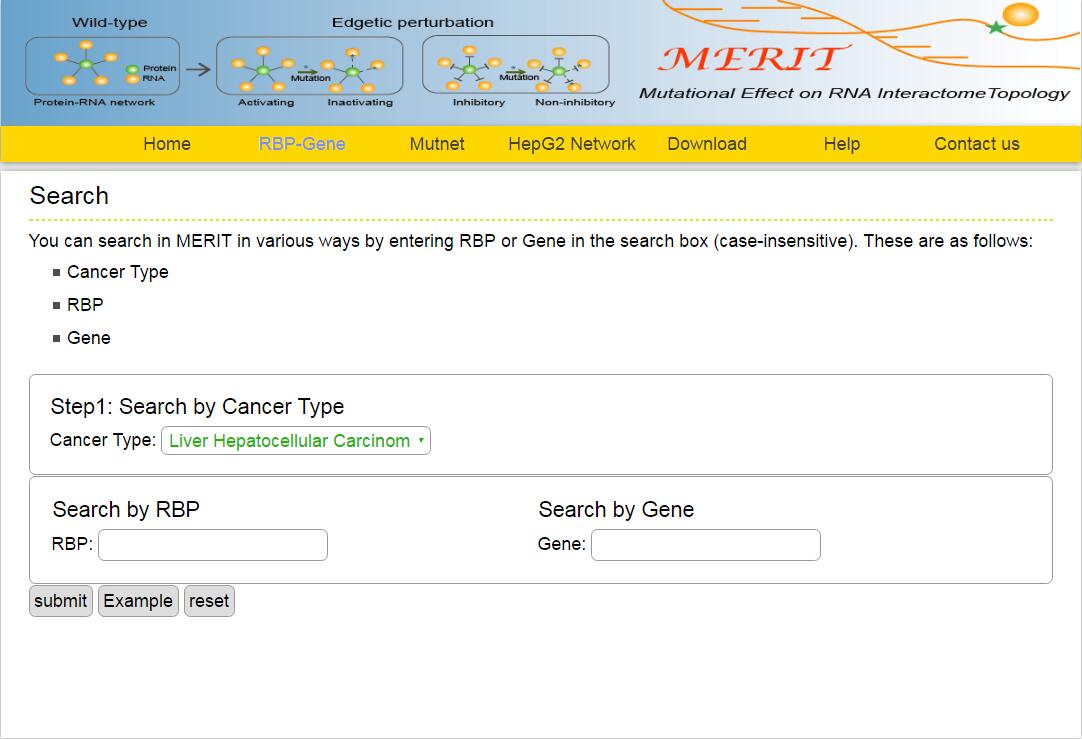Navigate to the Mutnet page

437,144
